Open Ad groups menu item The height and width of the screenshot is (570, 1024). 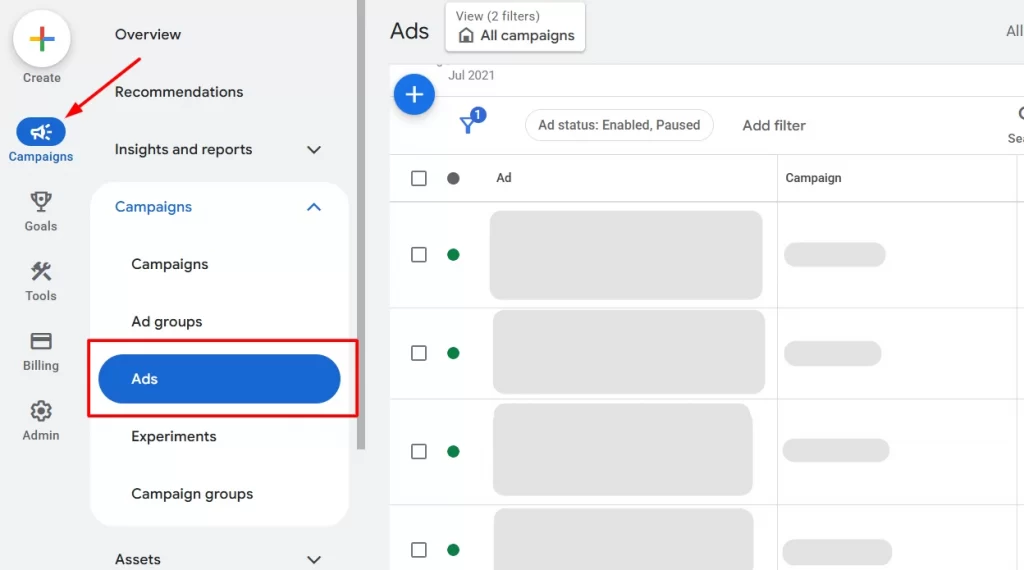click(167, 322)
